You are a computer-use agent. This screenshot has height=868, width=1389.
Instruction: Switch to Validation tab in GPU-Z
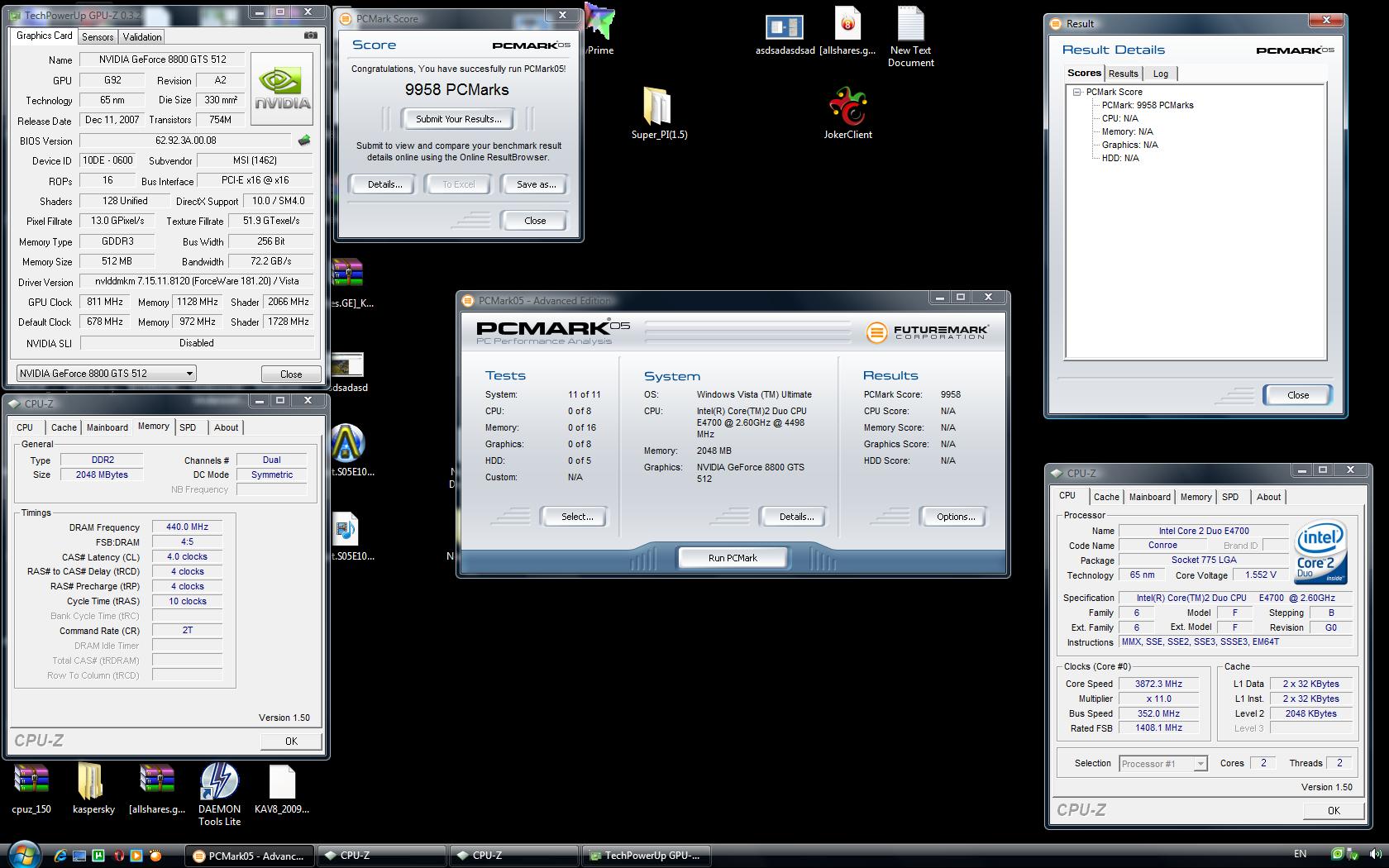click(x=142, y=36)
